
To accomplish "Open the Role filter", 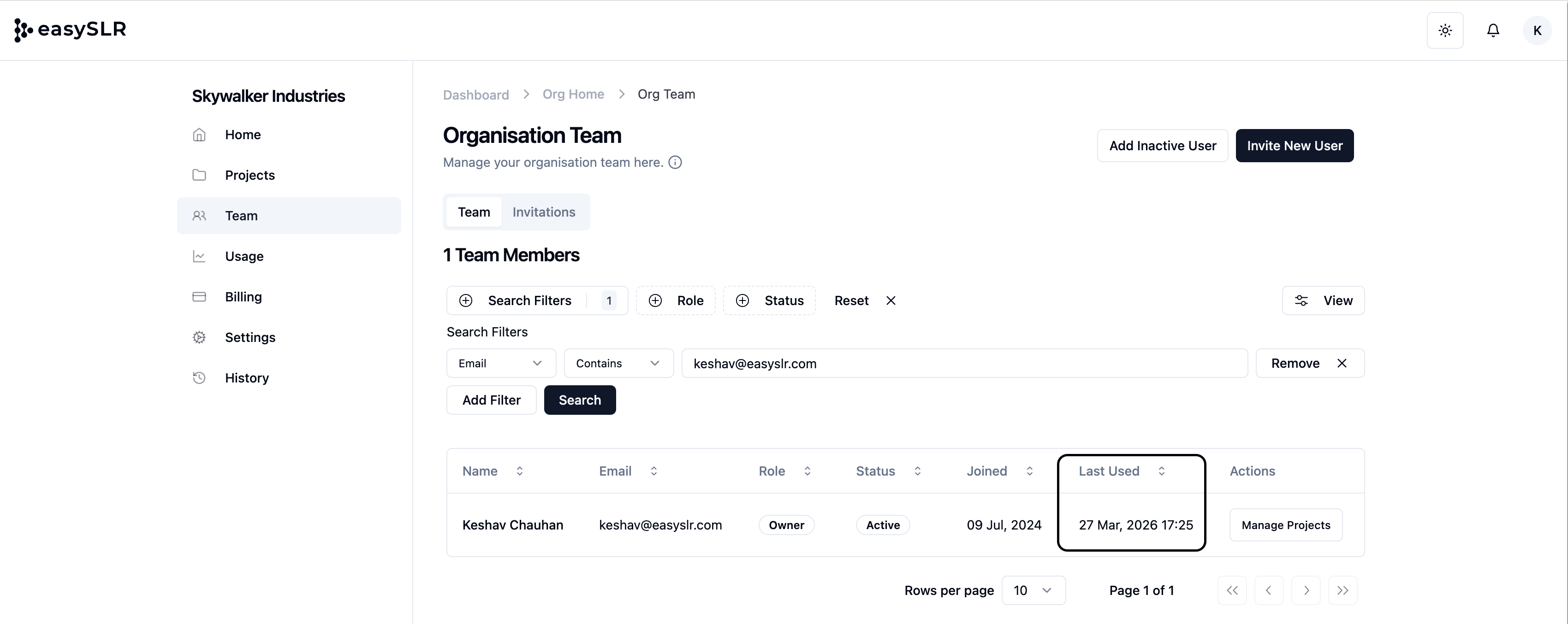I will click(x=676, y=300).
